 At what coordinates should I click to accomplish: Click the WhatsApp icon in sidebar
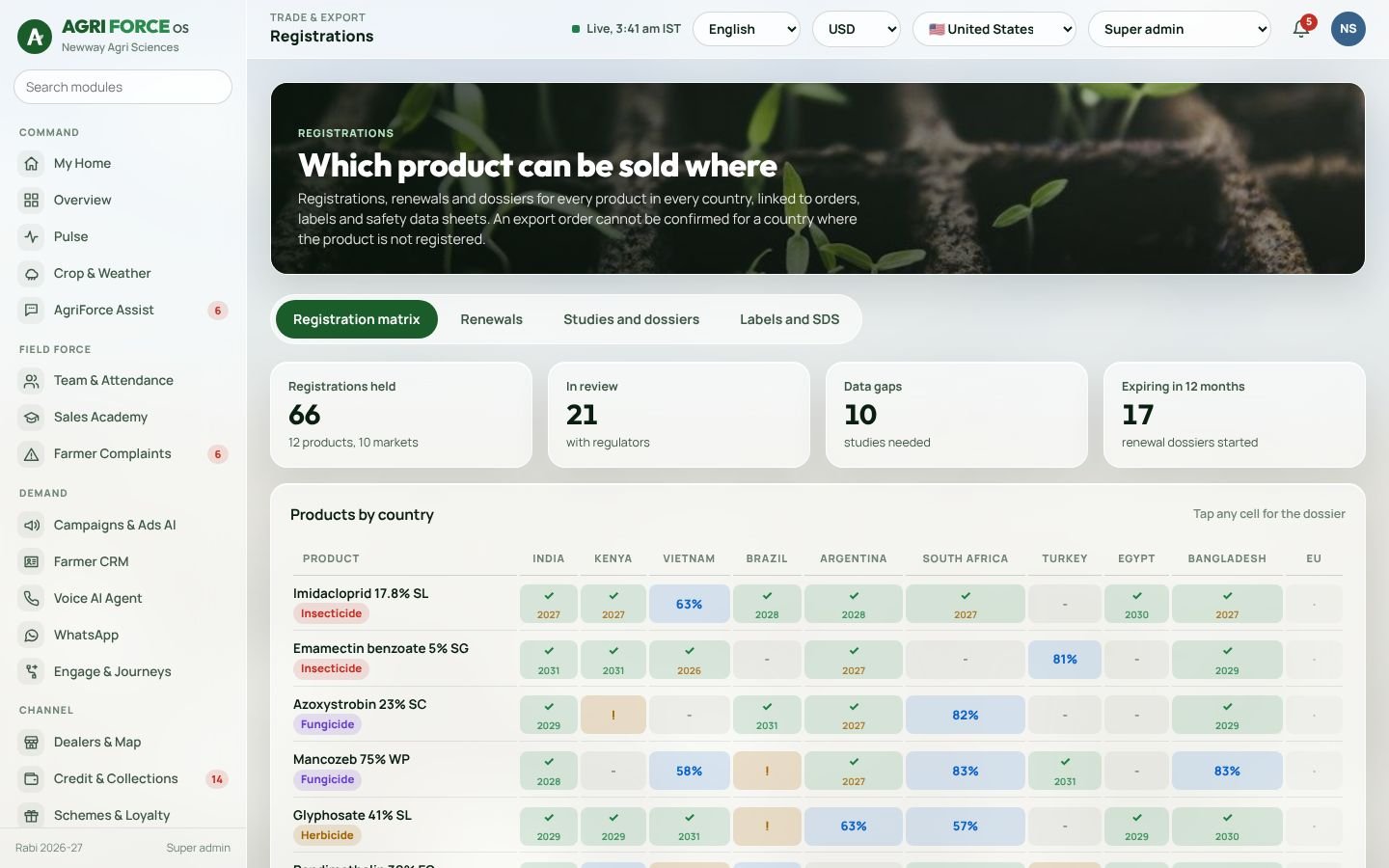coord(32,636)
